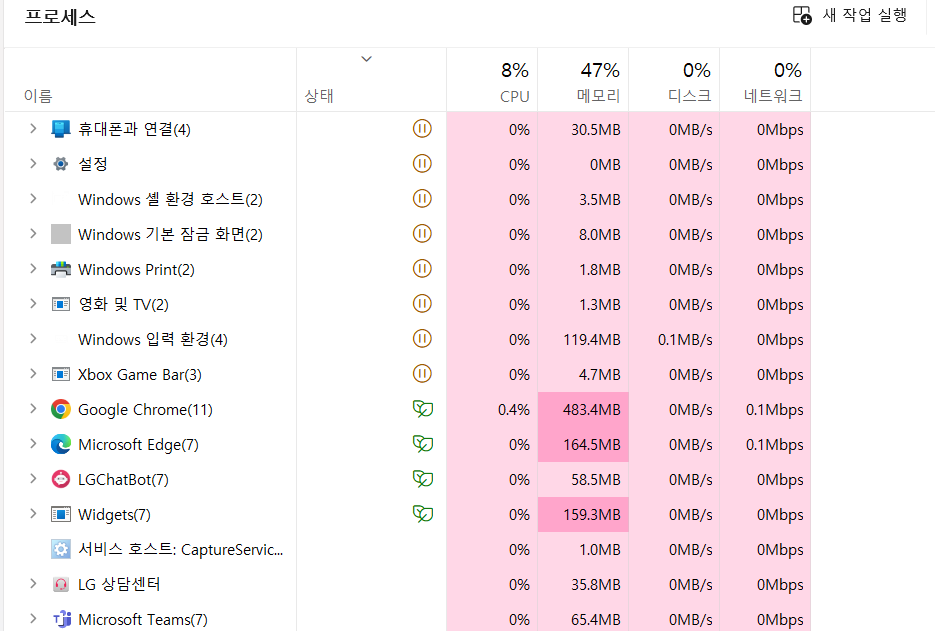Click efficiency mode leaf icon for Microsoft Edge
935x631 pixels.
coord(423,444)
